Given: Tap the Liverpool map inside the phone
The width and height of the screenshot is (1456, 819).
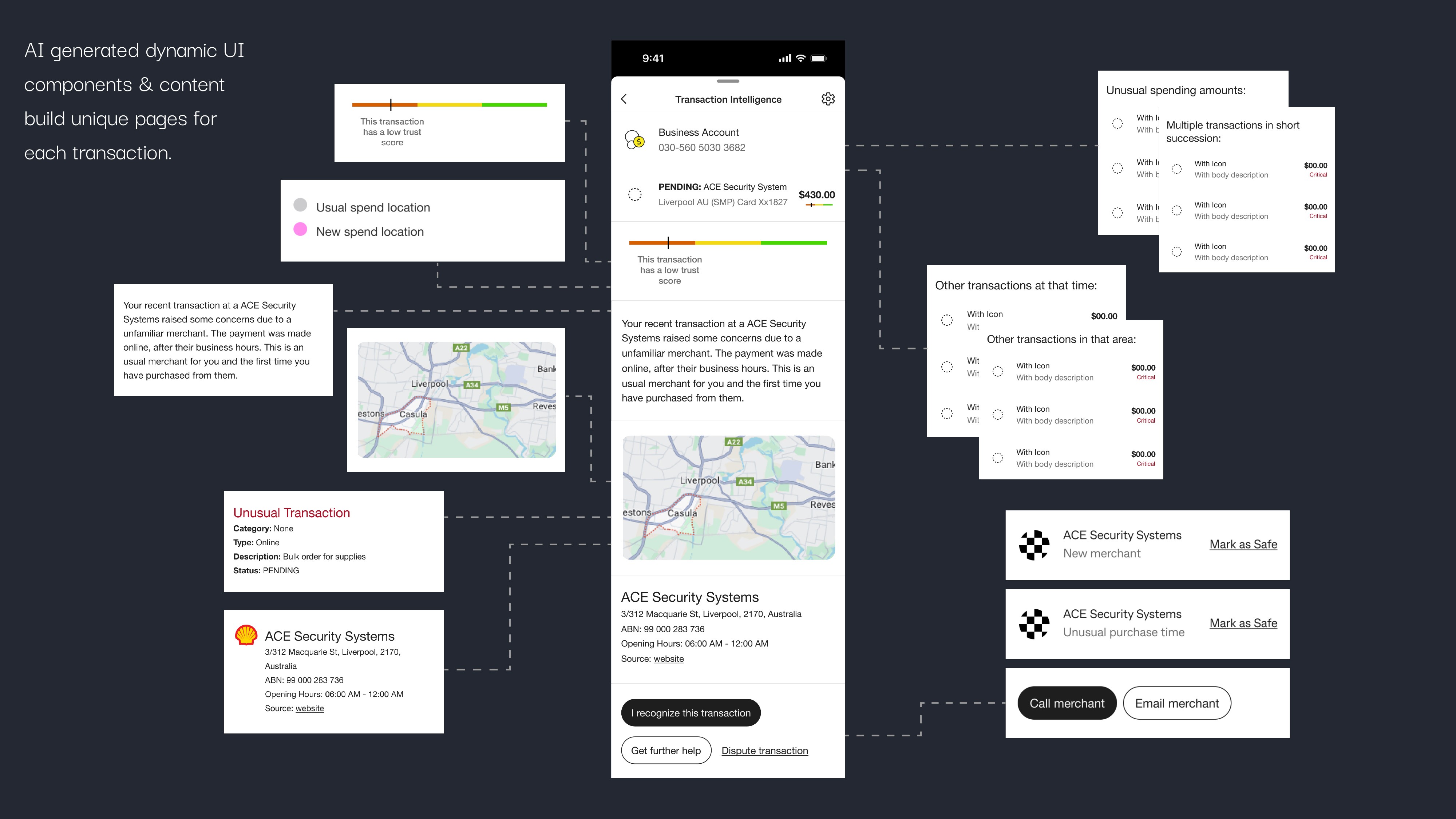Looking at the screenshot, I should tap(728, 497).
